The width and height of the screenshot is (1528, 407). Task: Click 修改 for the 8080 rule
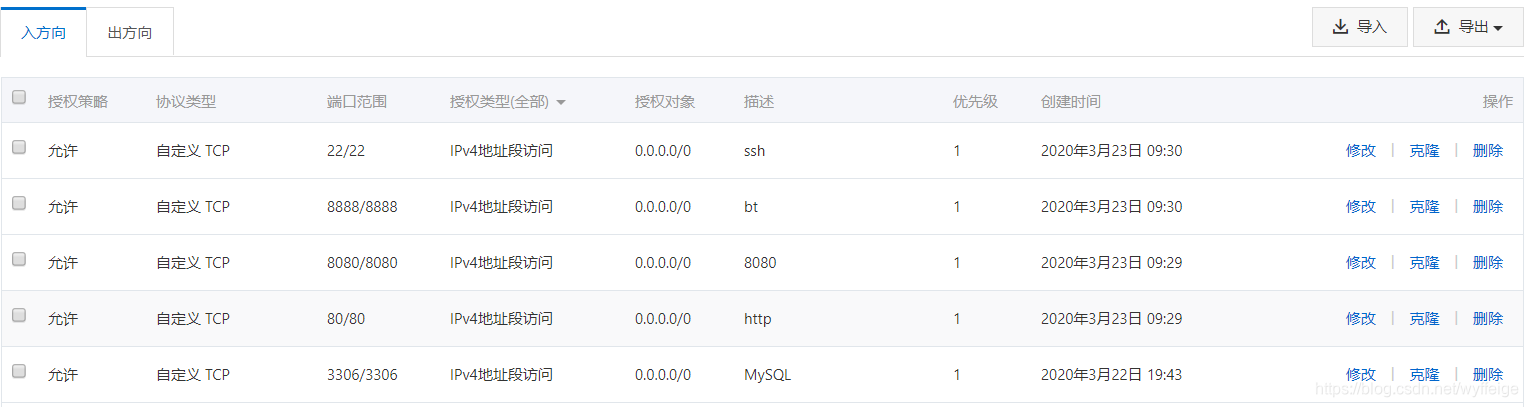coord(1361,263)
